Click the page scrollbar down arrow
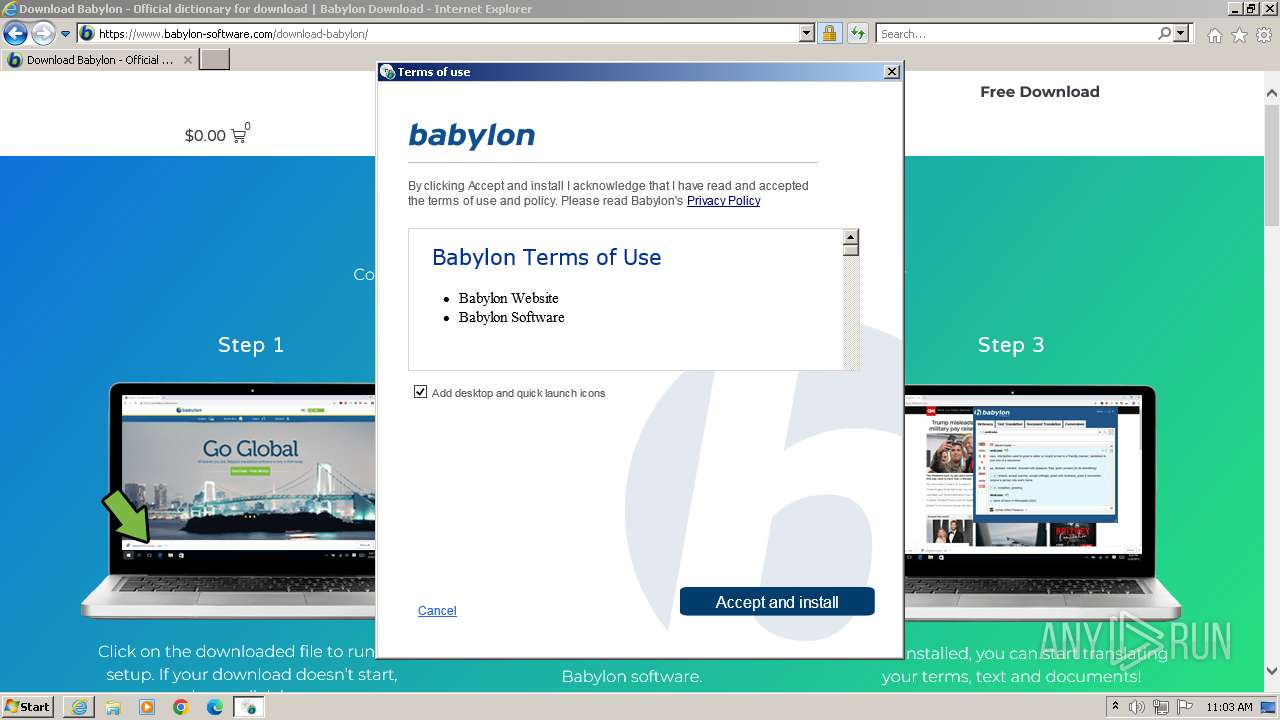The width and height of the screenshot is (1280, 720). click(x=1271, y=672)
